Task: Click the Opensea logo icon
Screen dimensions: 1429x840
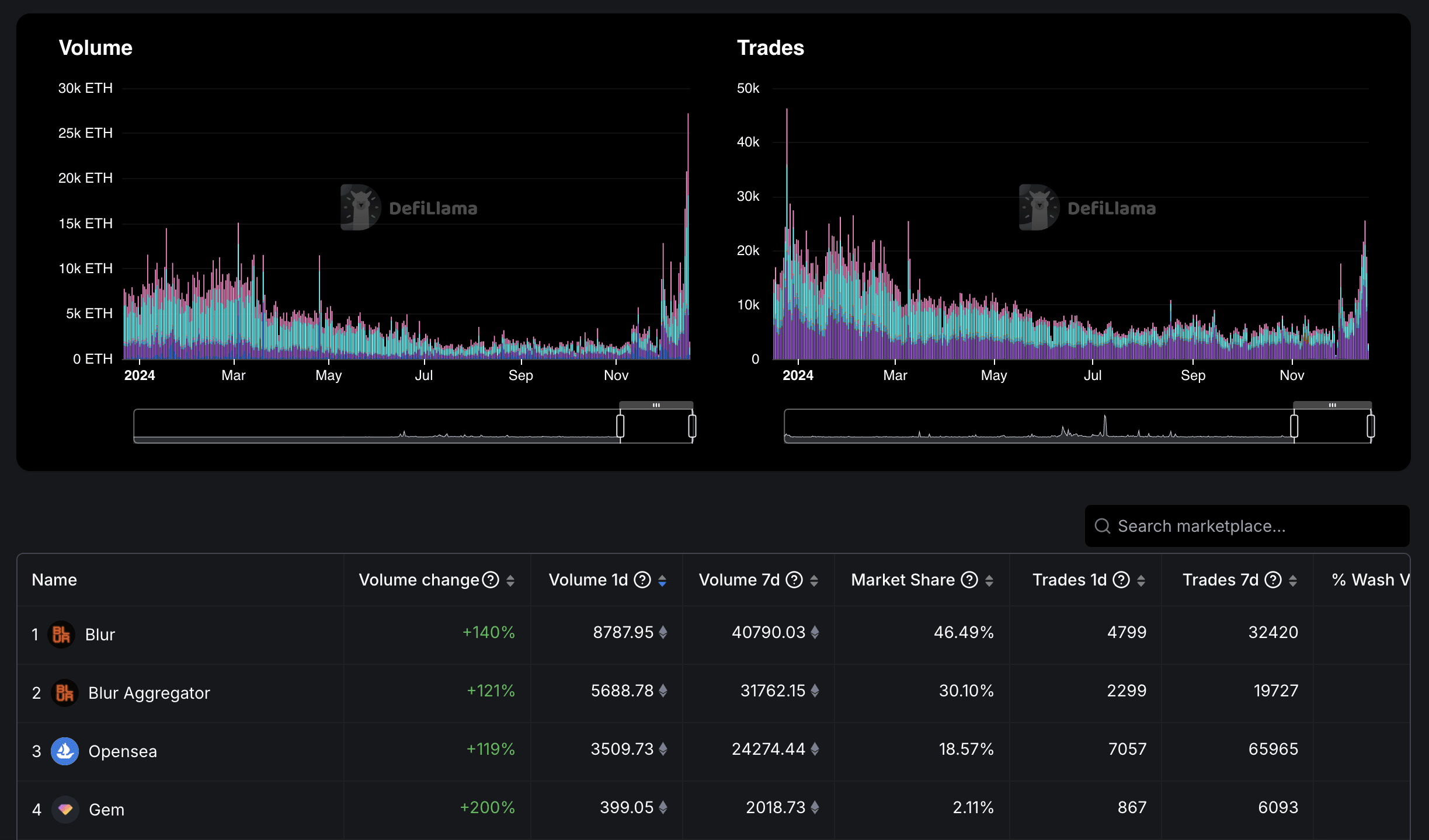Action: 65,751
